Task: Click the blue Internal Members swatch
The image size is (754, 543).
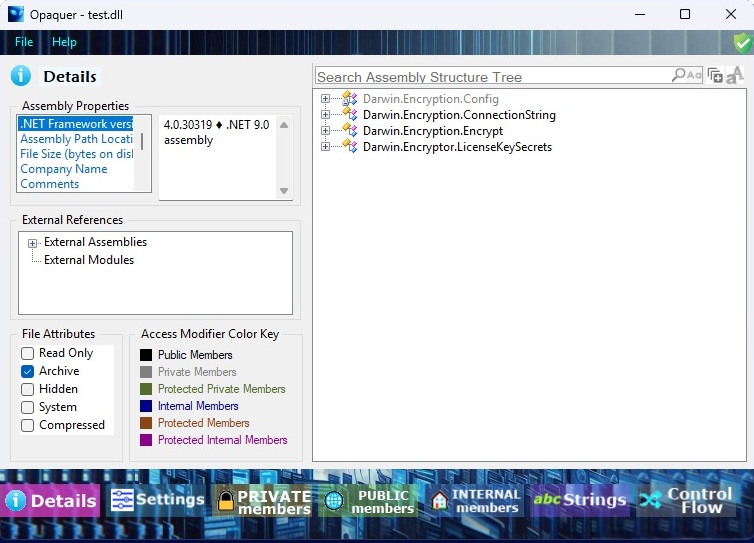Action: [x=146, y=406]
